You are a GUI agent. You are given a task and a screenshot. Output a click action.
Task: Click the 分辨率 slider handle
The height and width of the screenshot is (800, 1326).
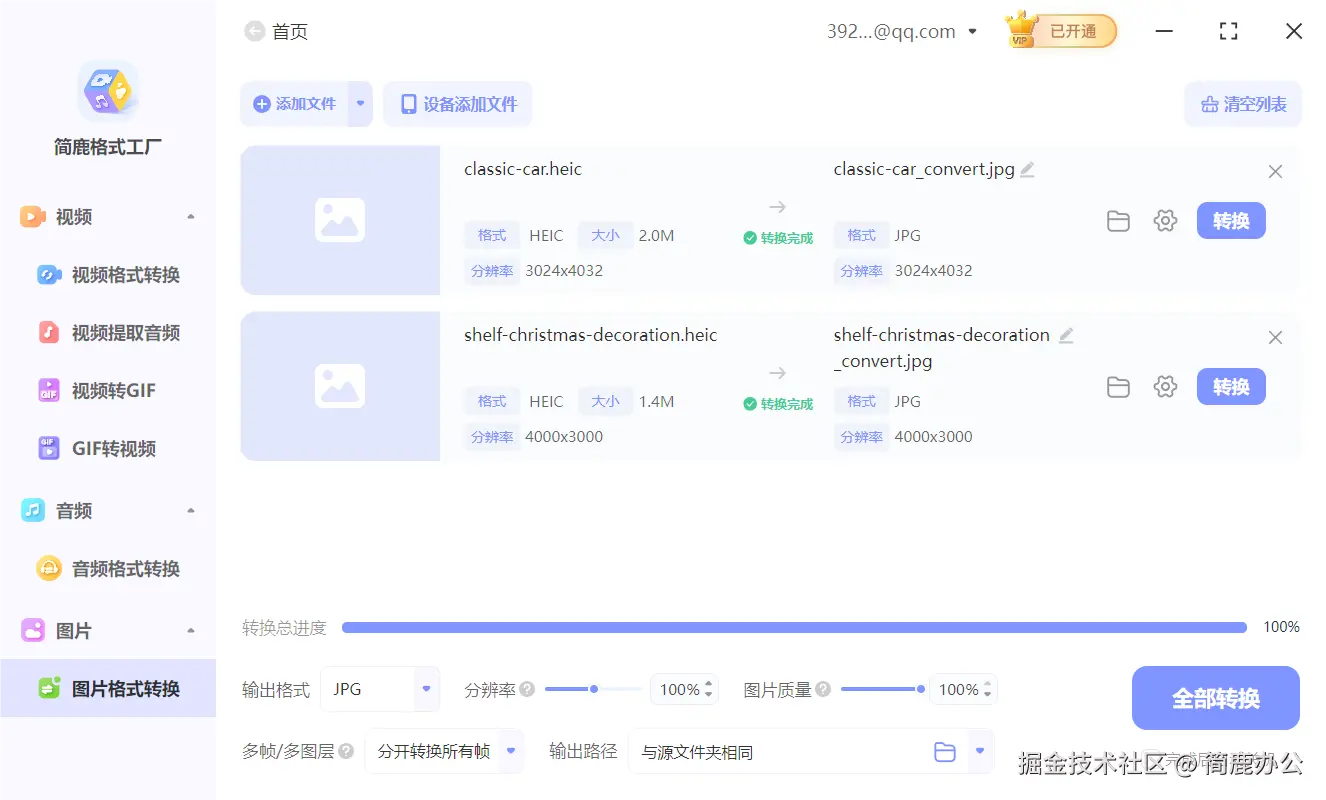(594, 689)
